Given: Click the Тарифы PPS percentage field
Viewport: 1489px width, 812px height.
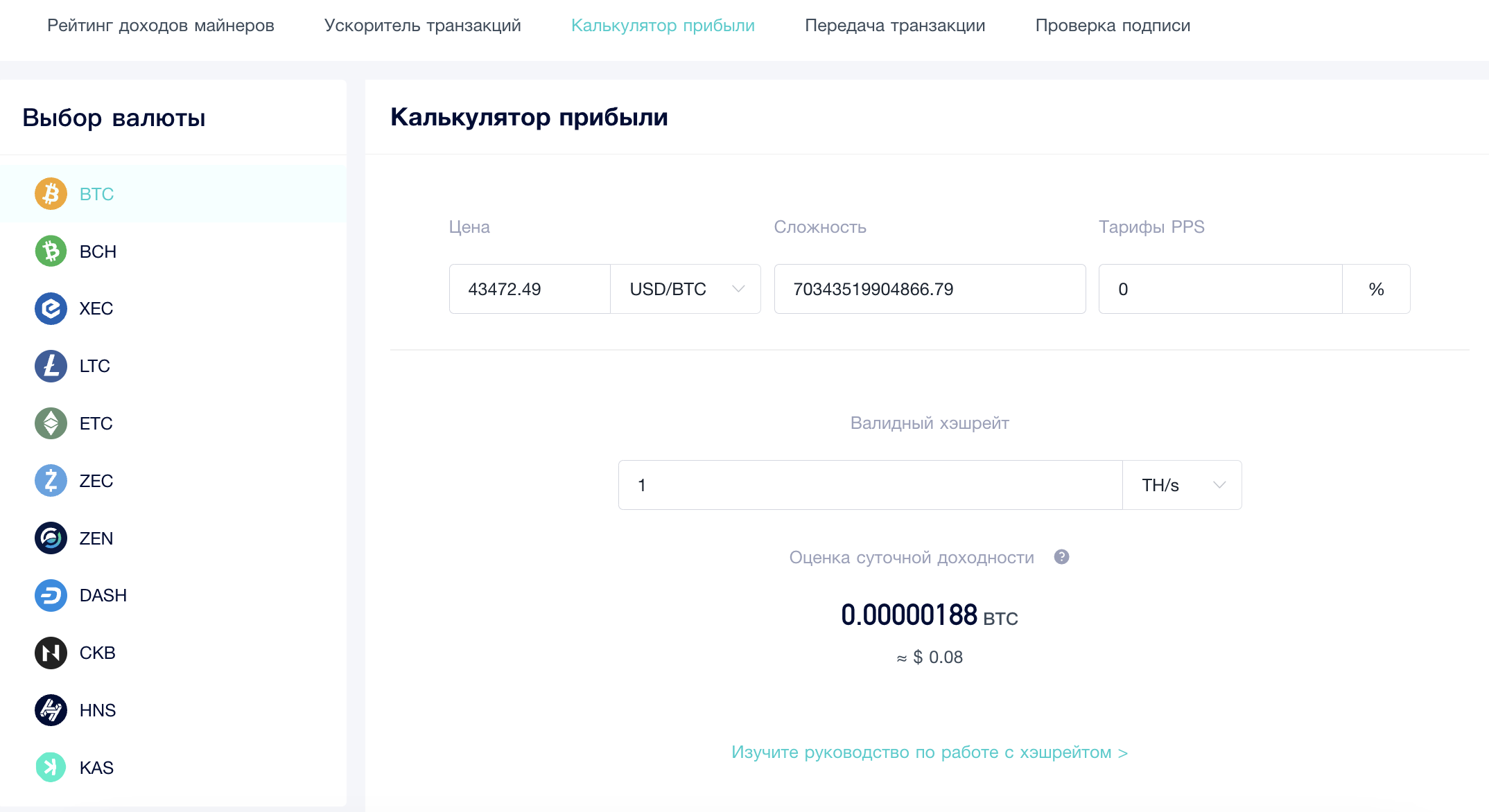Looking at the screenshot, I should pyautogui.click(x=1221, y=289).
